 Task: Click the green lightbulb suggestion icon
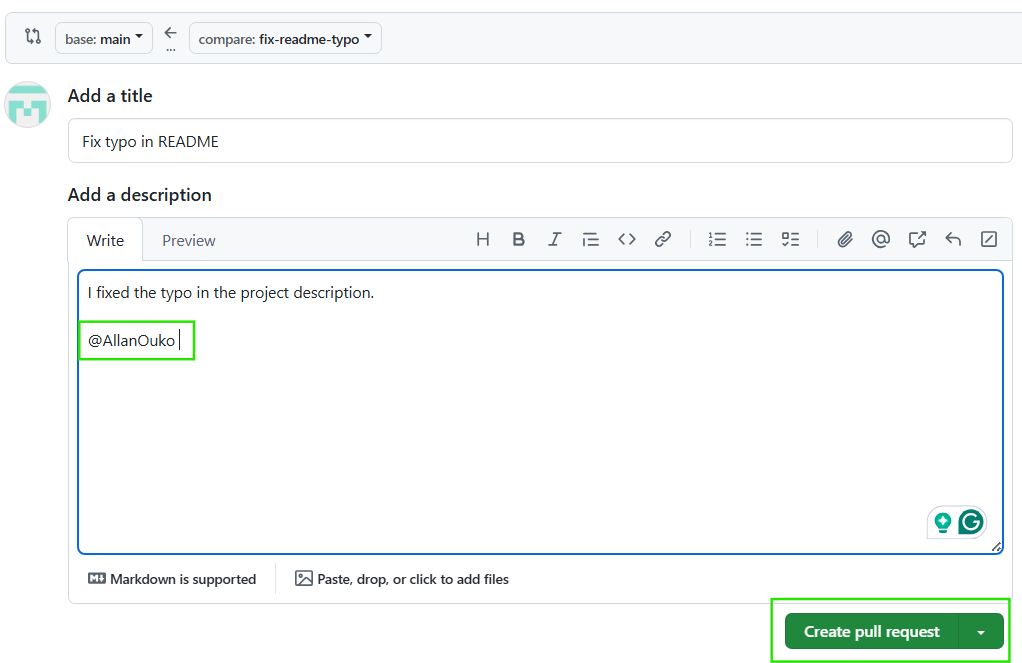click(x=942, y=522)
